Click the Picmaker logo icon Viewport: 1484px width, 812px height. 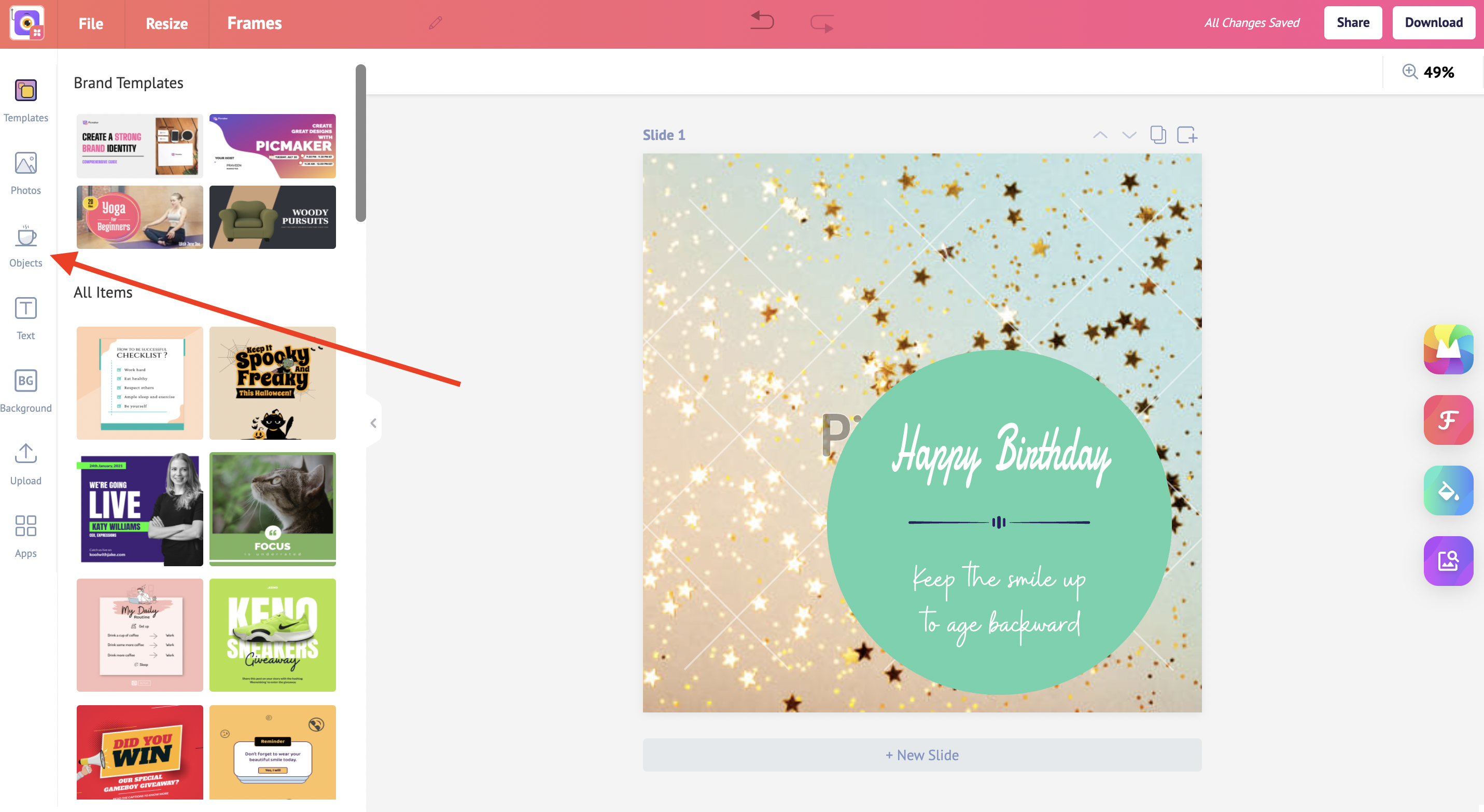pyautogui.click(x=28, y=22)
